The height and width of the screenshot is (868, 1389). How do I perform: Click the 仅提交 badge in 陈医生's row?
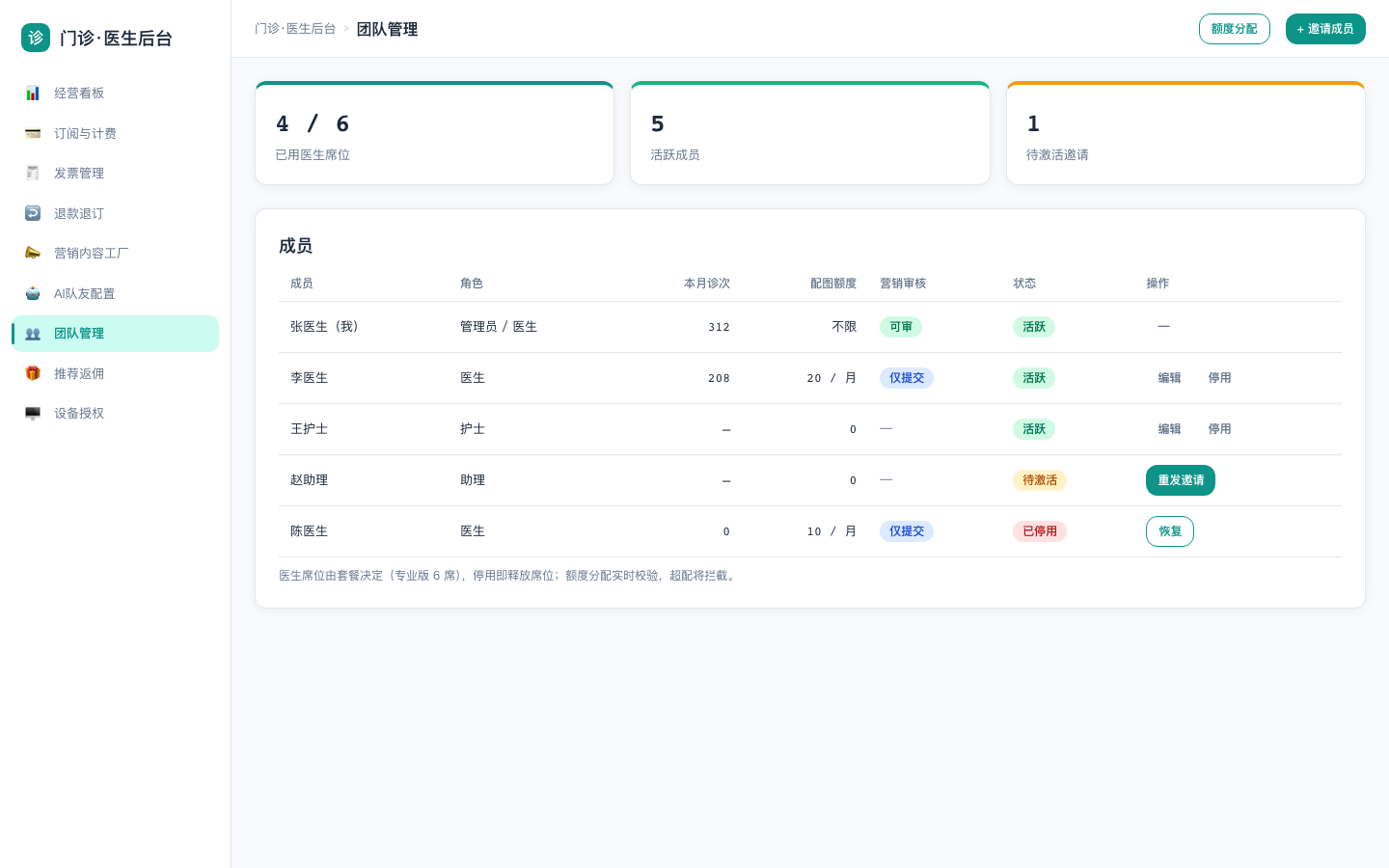point(907,531)
